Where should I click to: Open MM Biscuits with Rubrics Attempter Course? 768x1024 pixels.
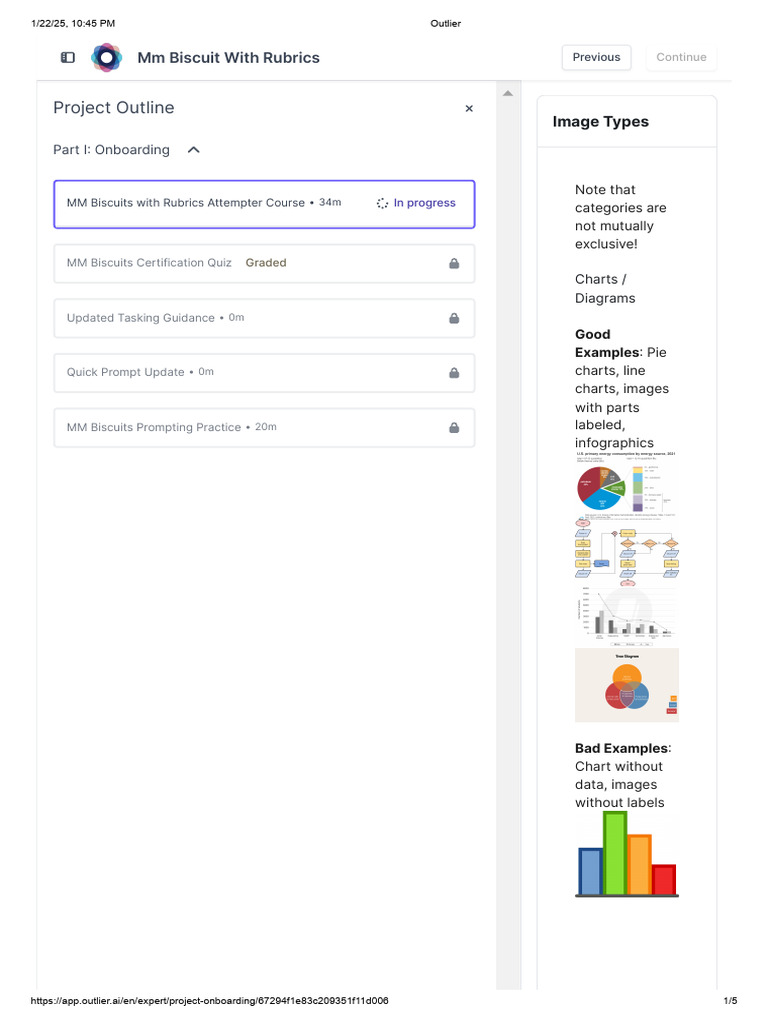[186, 203]
